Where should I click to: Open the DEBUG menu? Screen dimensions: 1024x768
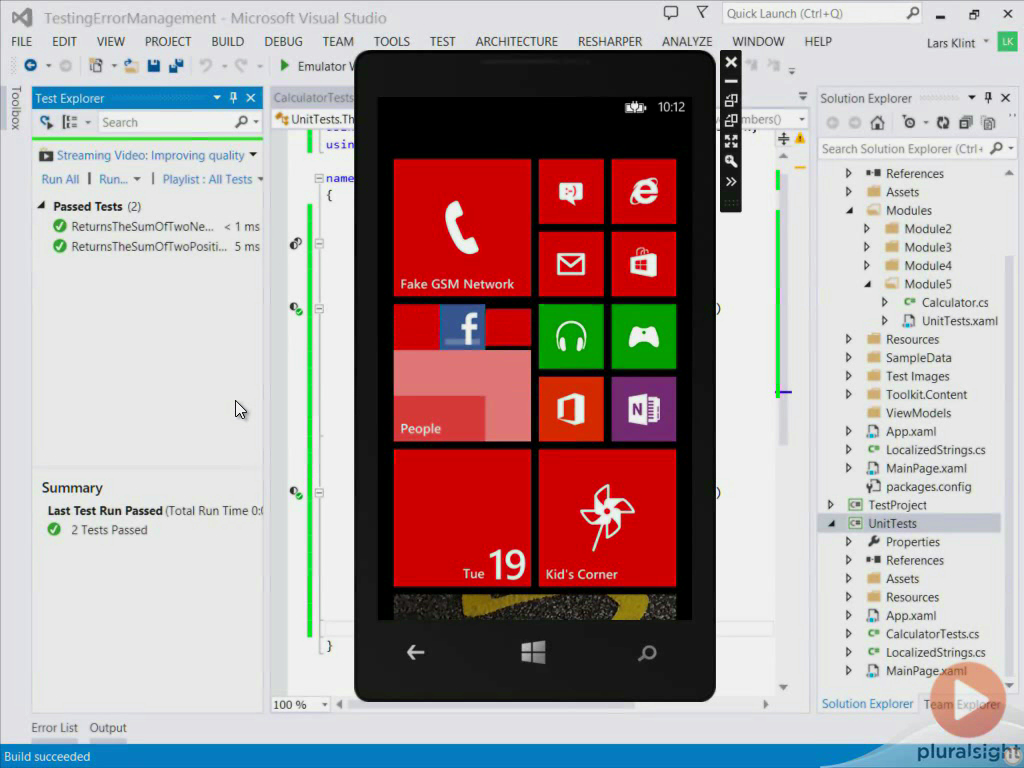[x=283, y=41]
